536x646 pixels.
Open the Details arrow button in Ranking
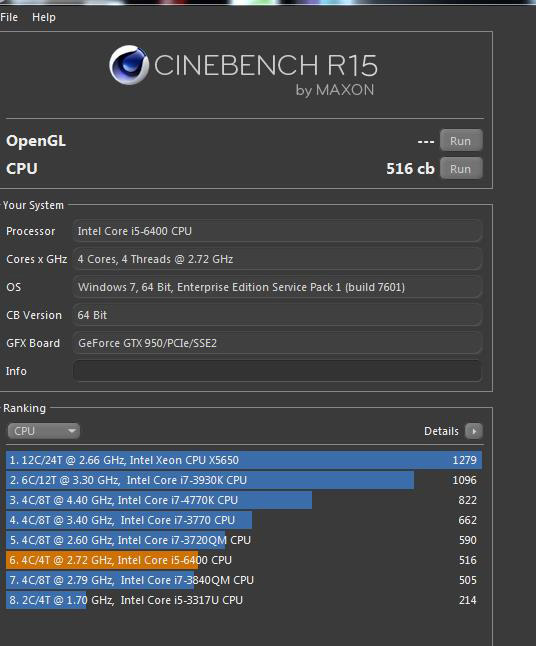[x=474, y=431]
